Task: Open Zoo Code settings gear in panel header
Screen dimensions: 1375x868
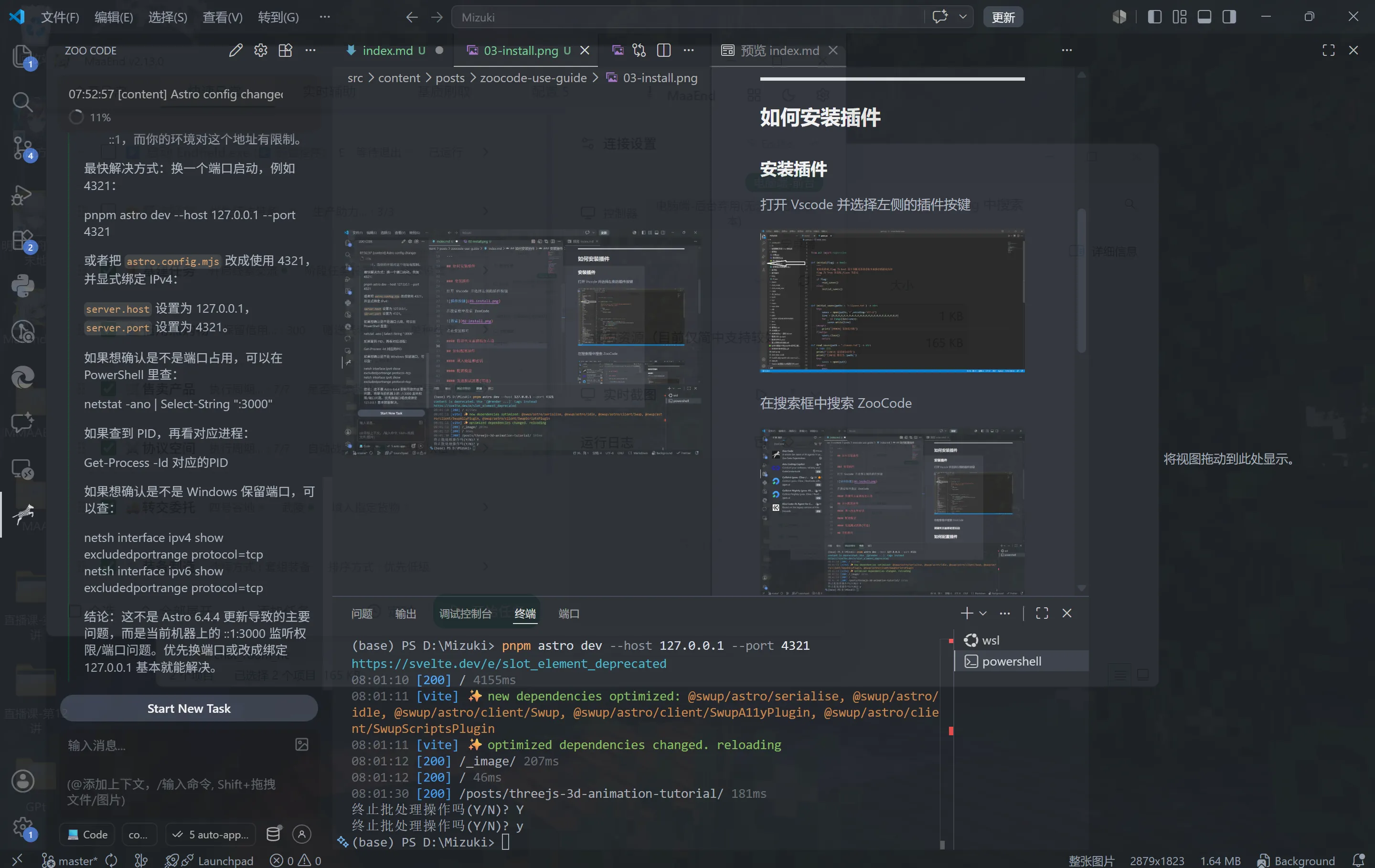Action: [260, 50]
